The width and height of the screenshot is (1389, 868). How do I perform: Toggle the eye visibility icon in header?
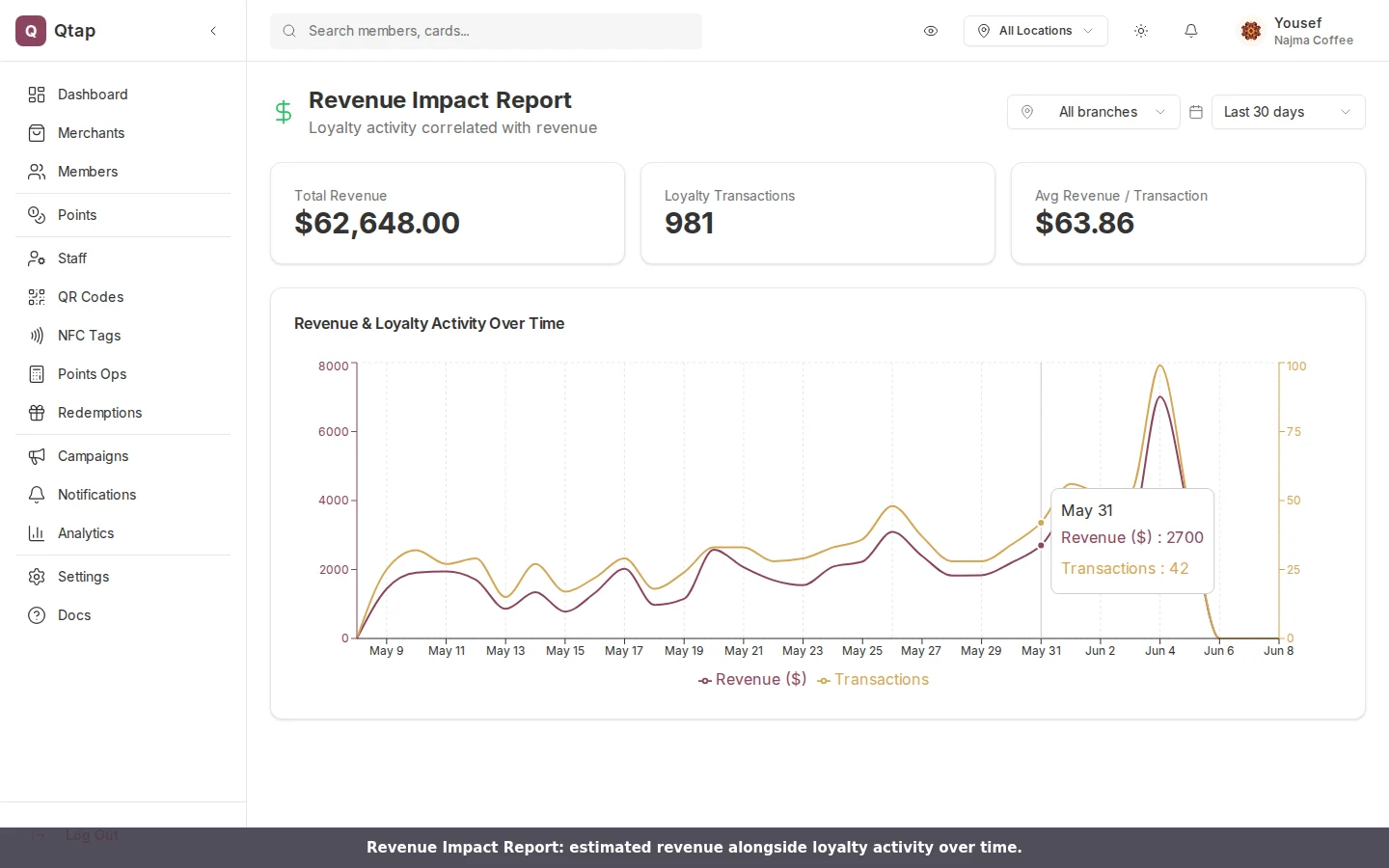(x=931, y=31)
